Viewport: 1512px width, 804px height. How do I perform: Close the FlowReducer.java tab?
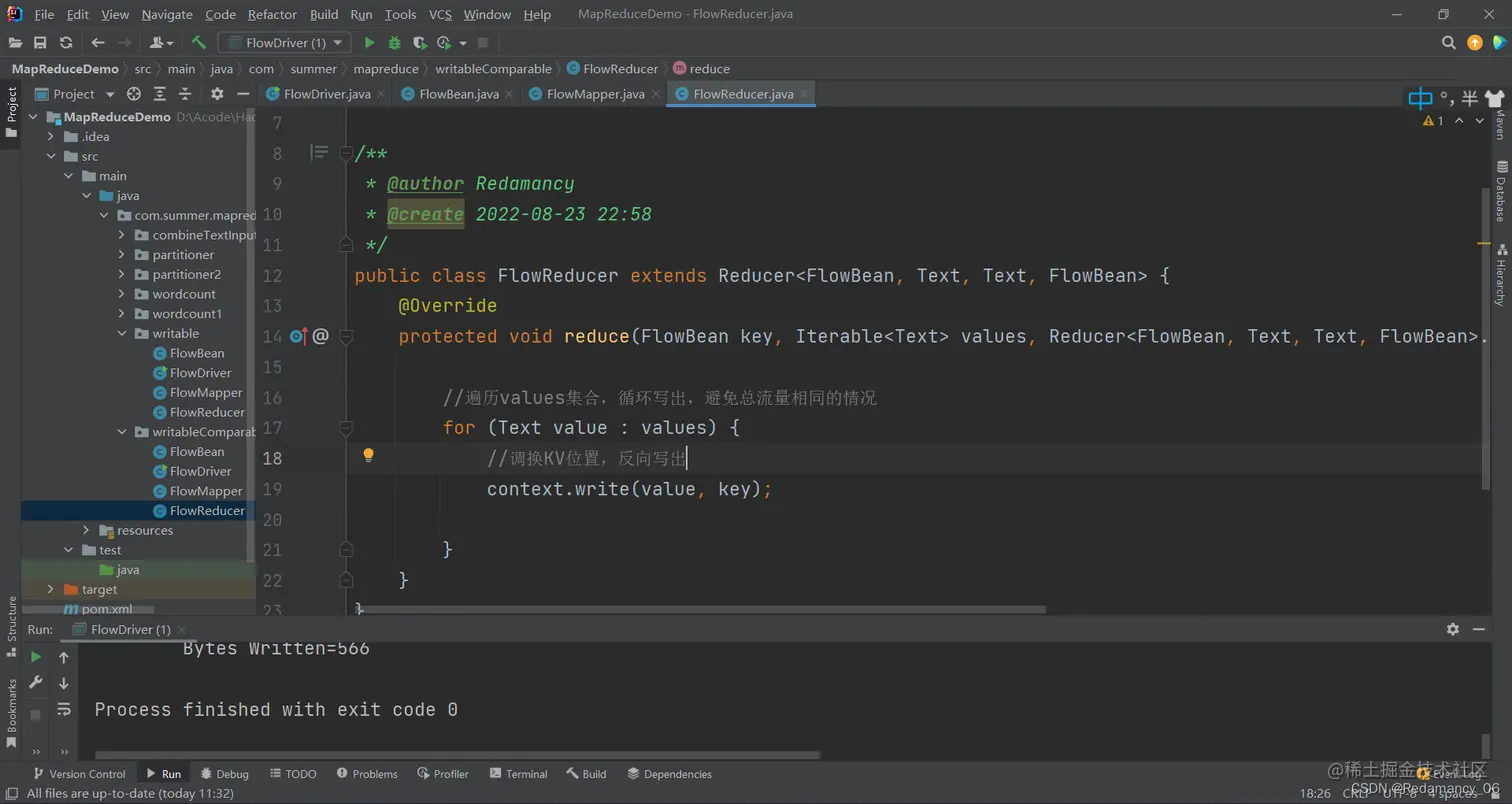pos(803,94)
